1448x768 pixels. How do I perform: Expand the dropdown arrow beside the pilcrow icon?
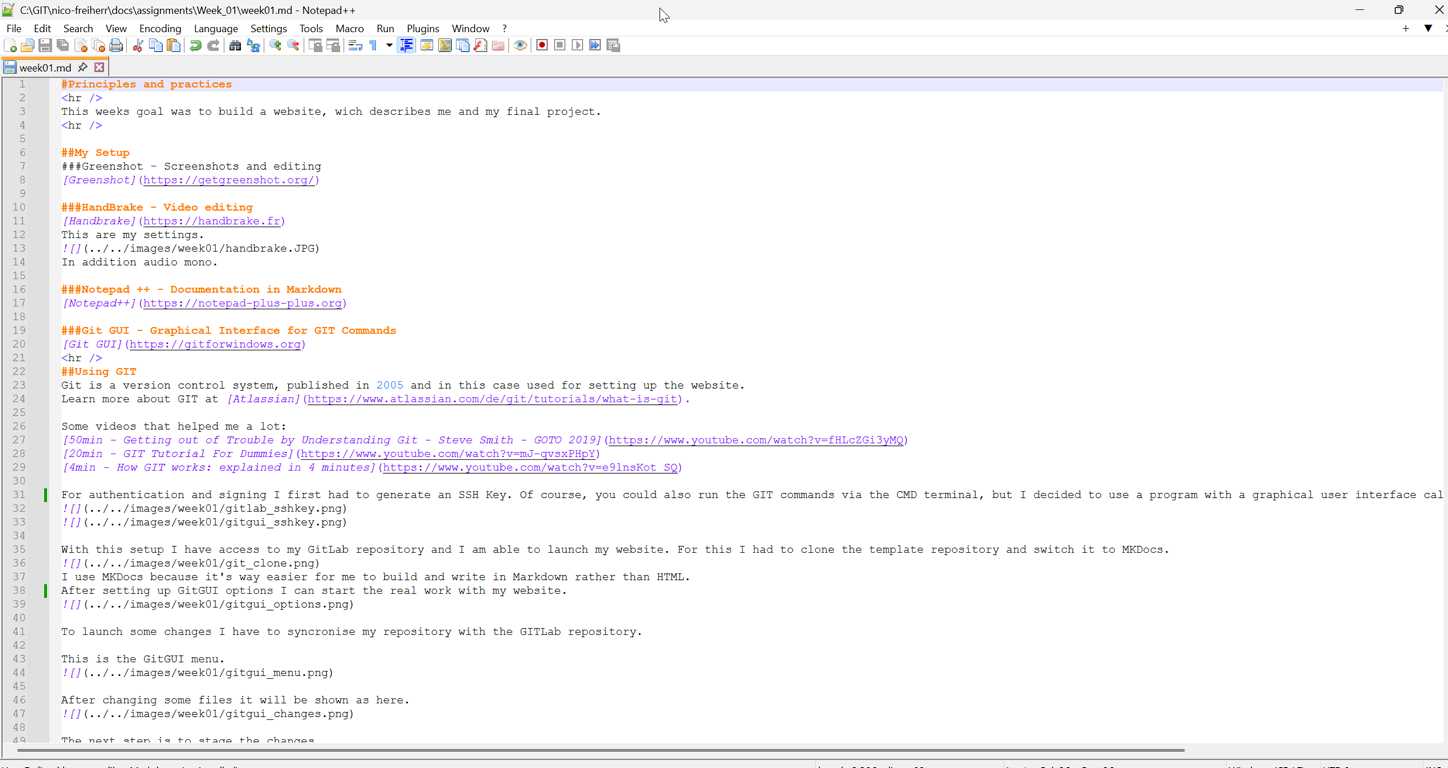389,45
